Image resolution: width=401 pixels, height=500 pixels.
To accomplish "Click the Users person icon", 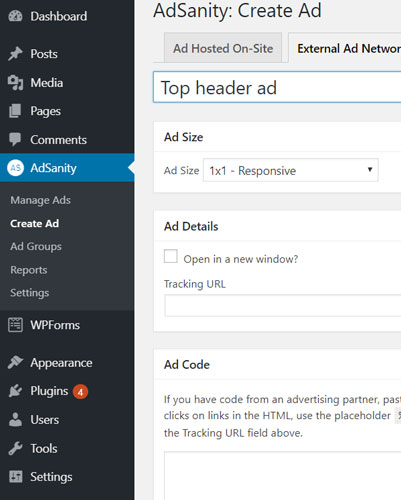I will [x=15, y=420].
